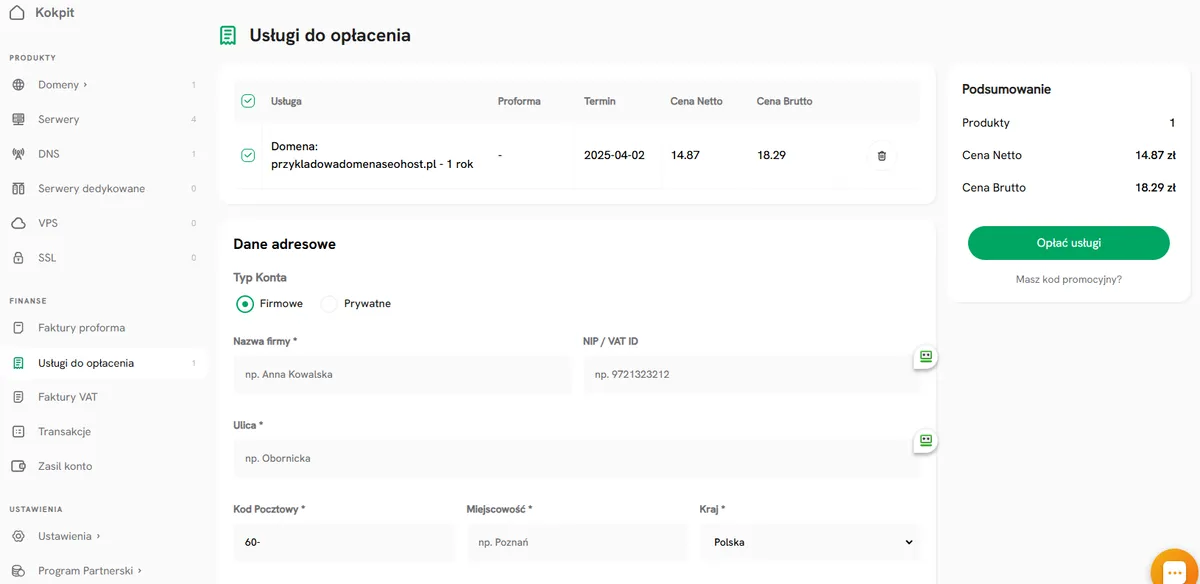Select the Prywatne account type
Viewport: 1200px width, 584px height.
(x=330, y=304)
